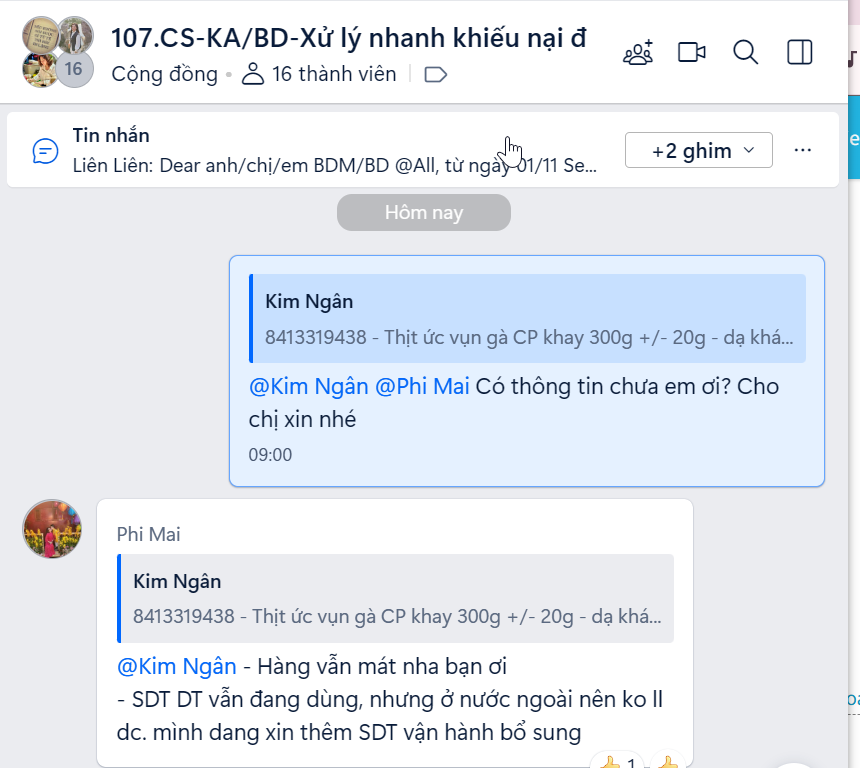Open the 16 thành viên member list
860x768 pixels.
point(319,74)
